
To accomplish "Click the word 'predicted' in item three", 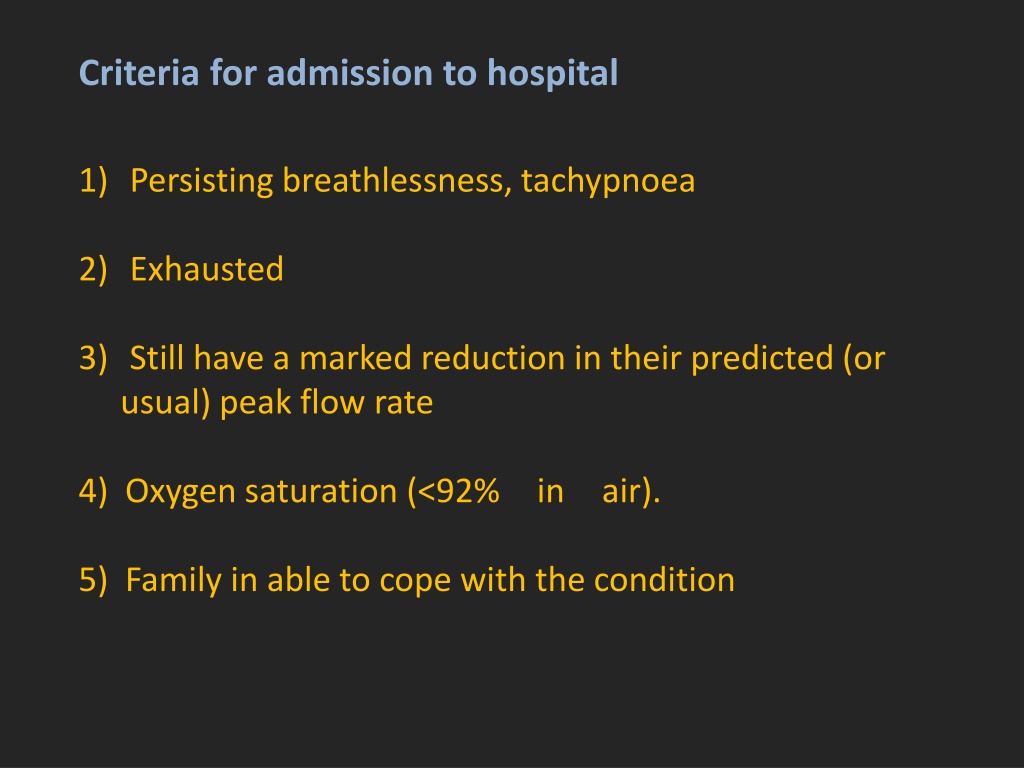I will point(762,359).
